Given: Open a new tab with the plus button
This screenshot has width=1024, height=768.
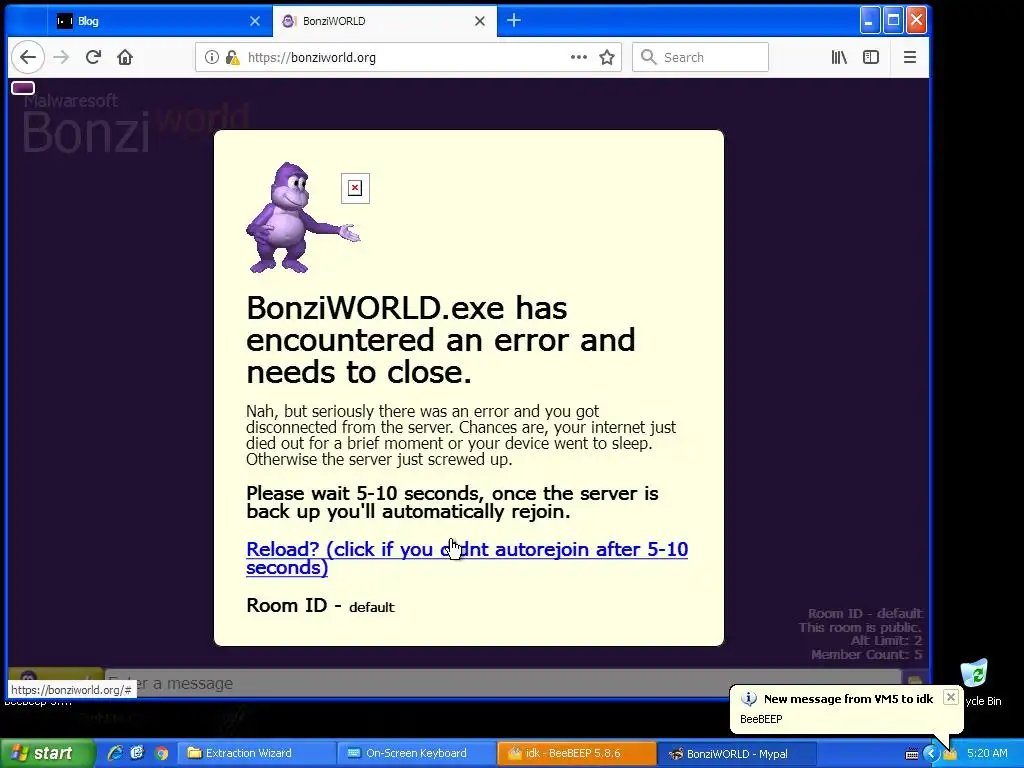Looking at the screenshot, I should tap(514, 20).
